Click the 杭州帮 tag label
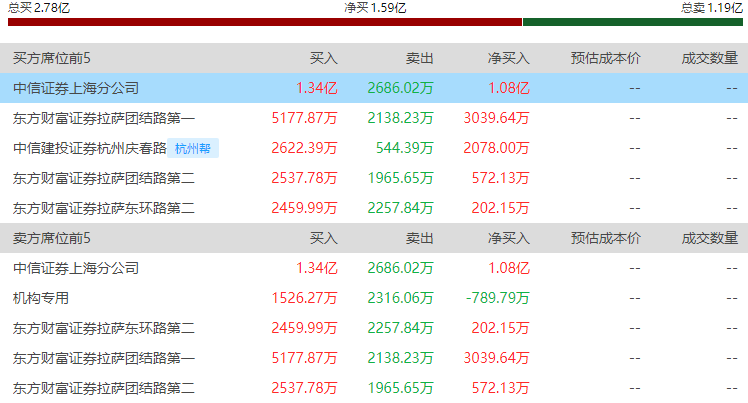 pyautogui.click(x=193, y=148)
